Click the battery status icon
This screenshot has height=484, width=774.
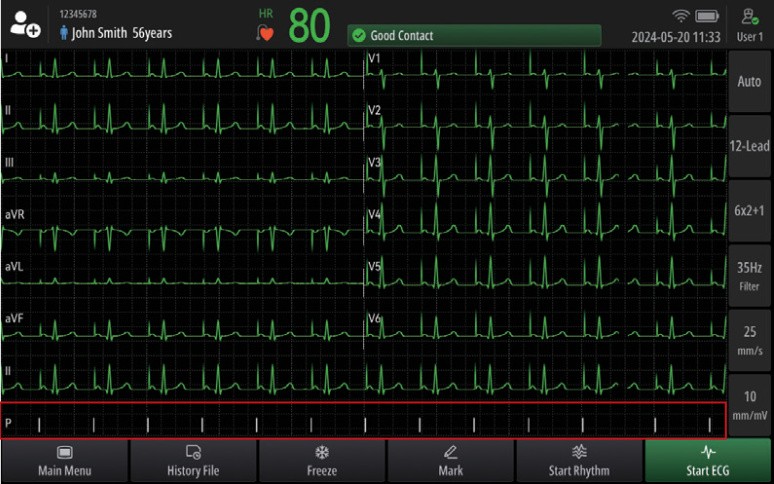pyautogui.click(x=708, y=16)
